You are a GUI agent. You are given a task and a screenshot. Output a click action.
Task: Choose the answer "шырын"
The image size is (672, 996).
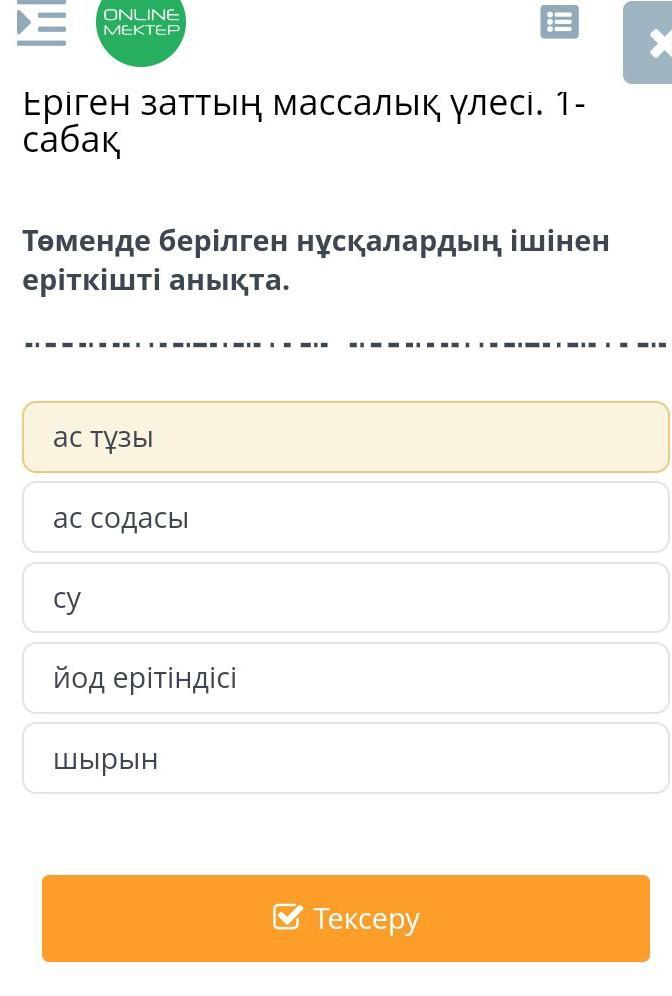click(345, 759)
